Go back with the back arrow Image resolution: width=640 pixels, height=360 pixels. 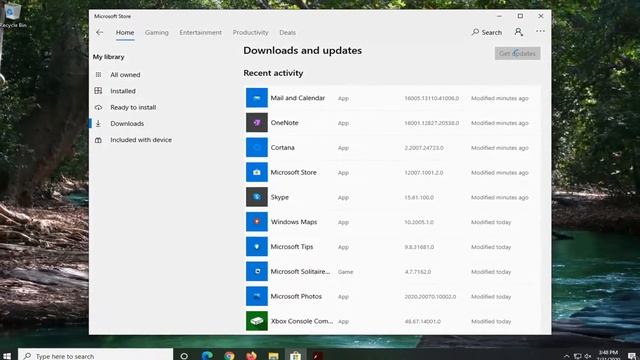(x=100, y=32)
